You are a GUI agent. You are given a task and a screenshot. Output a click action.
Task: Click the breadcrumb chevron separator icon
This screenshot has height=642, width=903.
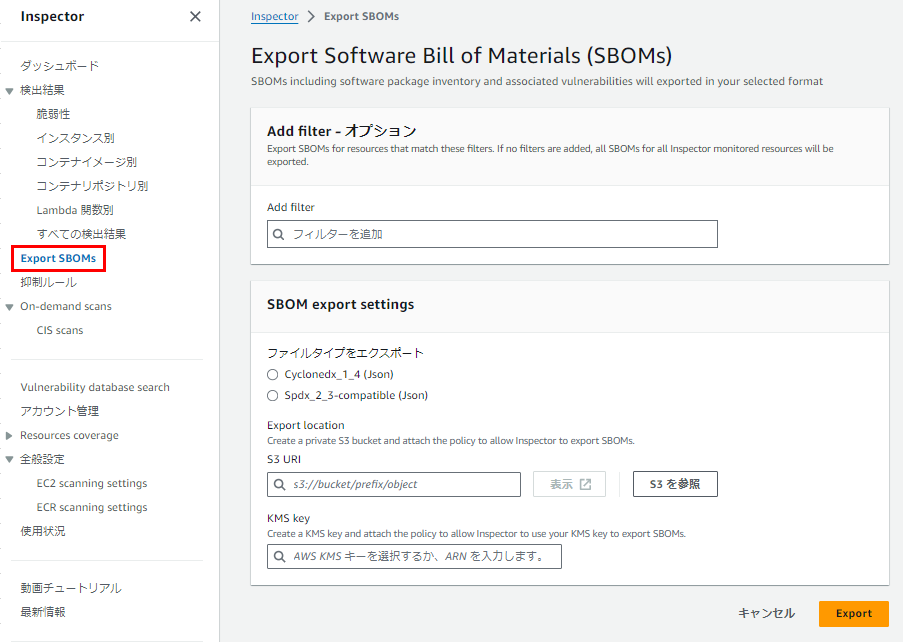point(311,17)
